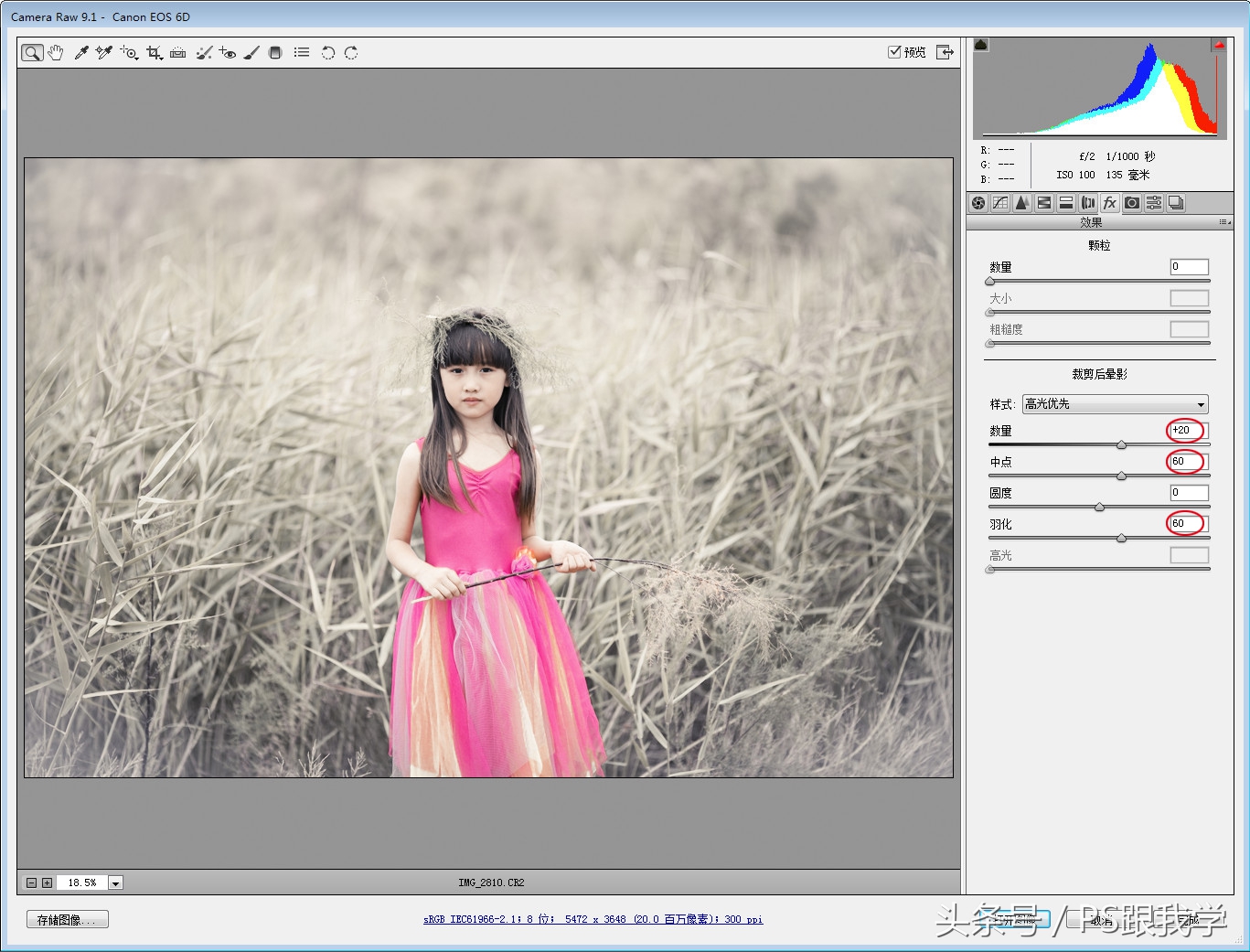Select the Adjustment Brush tool
This screenshot has height=952, width=1250.
(x=251, y=53)
